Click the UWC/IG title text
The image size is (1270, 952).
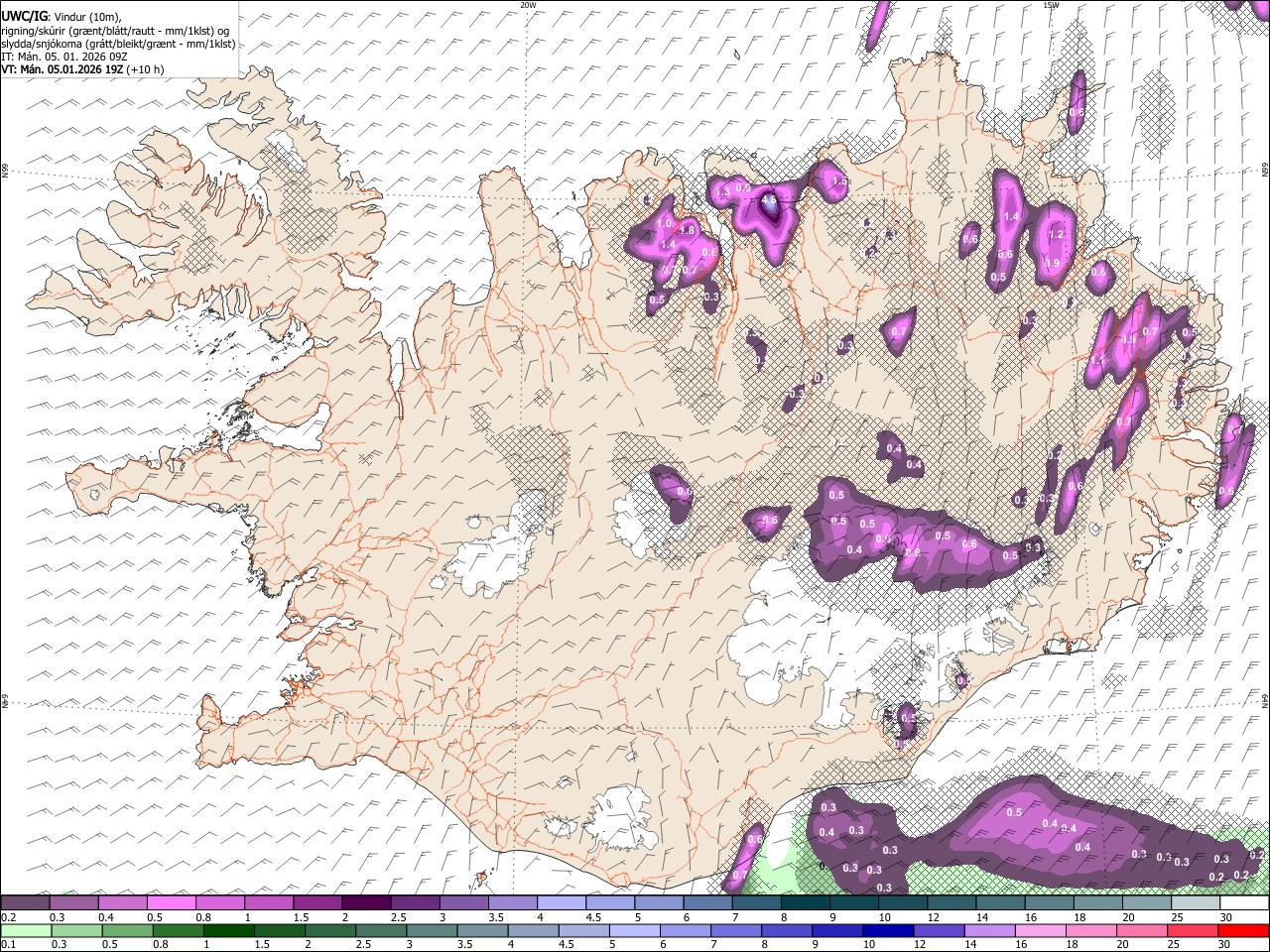click(24, 16)
